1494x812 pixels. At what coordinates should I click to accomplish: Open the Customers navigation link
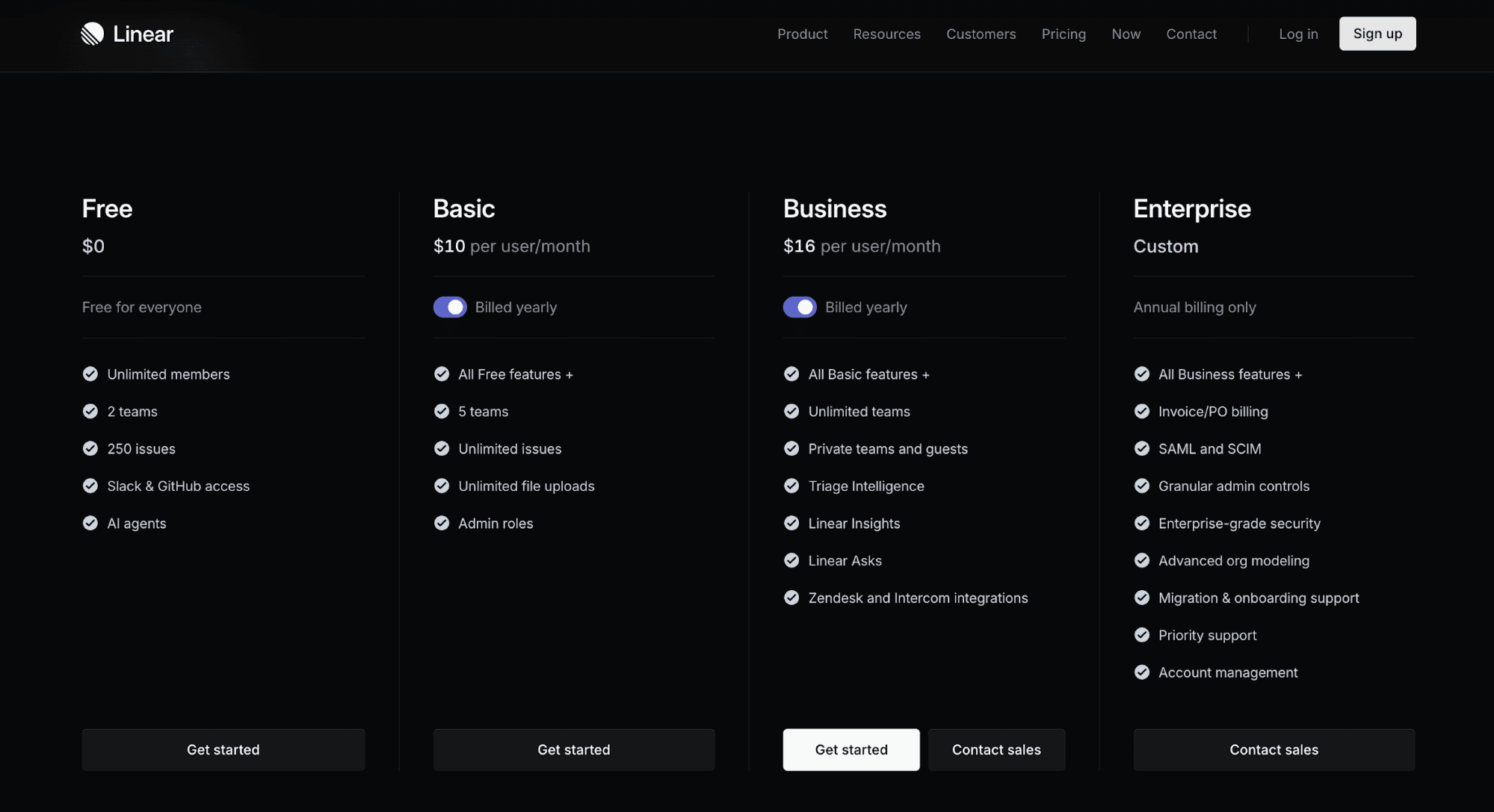point(981,34)
